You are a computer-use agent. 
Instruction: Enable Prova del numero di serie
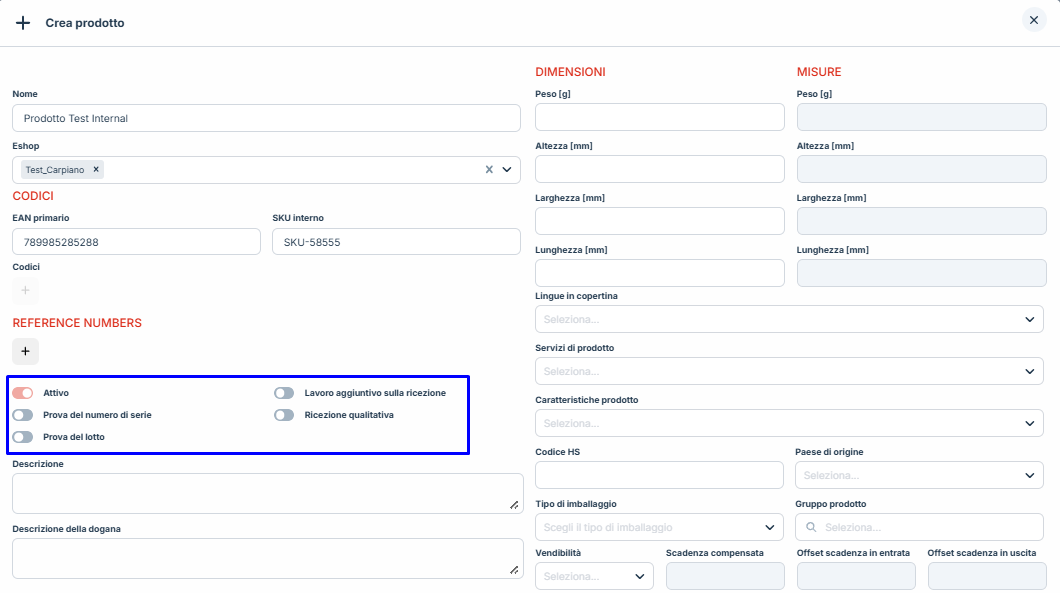[23, 415]
